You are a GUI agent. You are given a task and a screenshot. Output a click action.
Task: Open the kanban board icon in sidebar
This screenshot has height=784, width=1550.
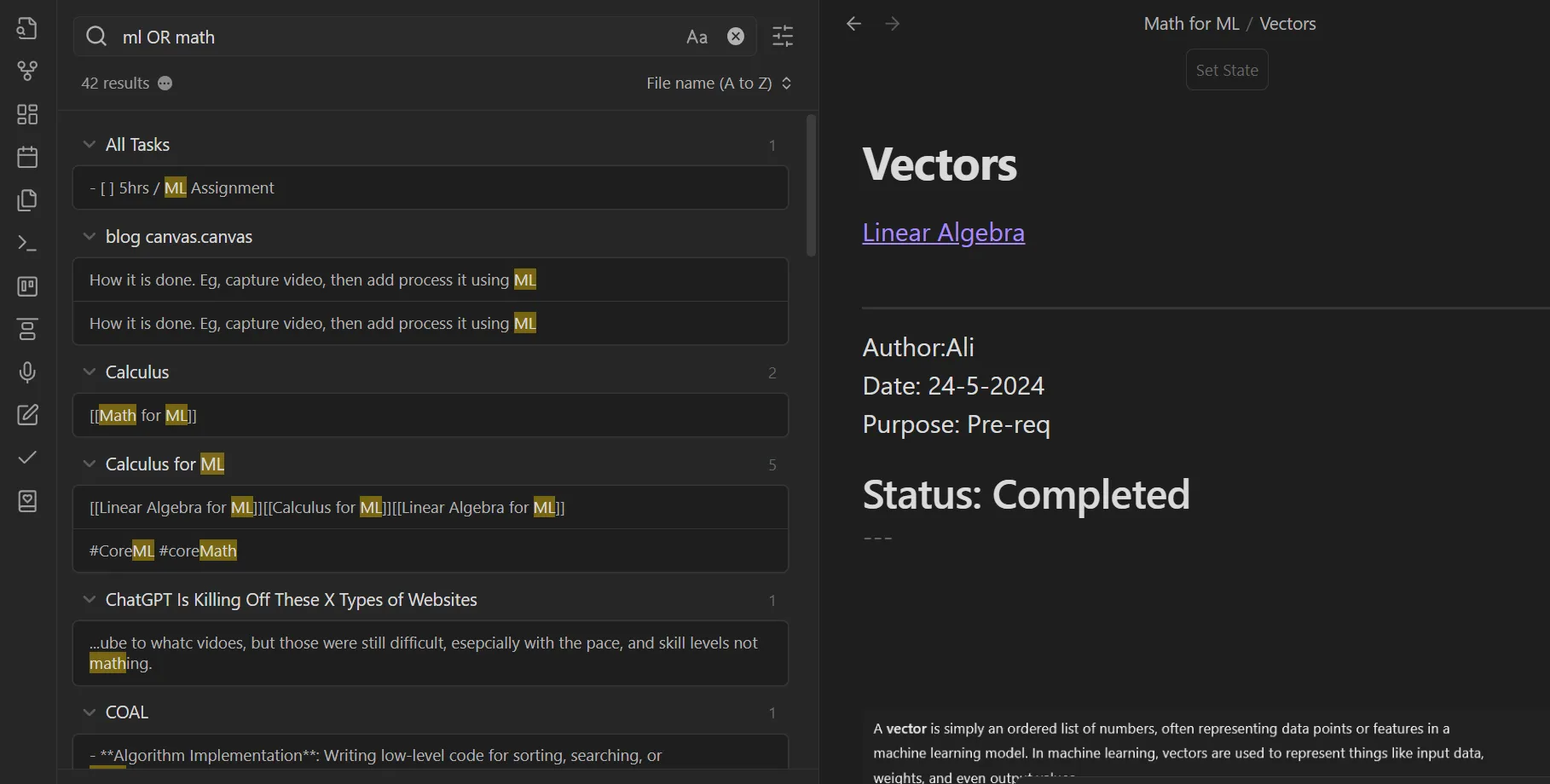click(x=27, y=286)
